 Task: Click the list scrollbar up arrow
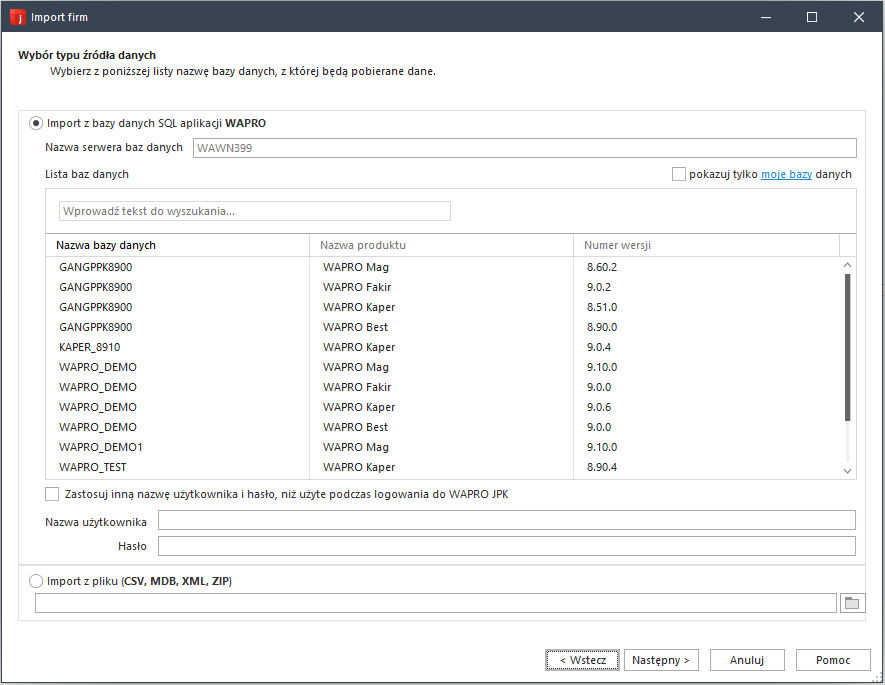[848, 266]
